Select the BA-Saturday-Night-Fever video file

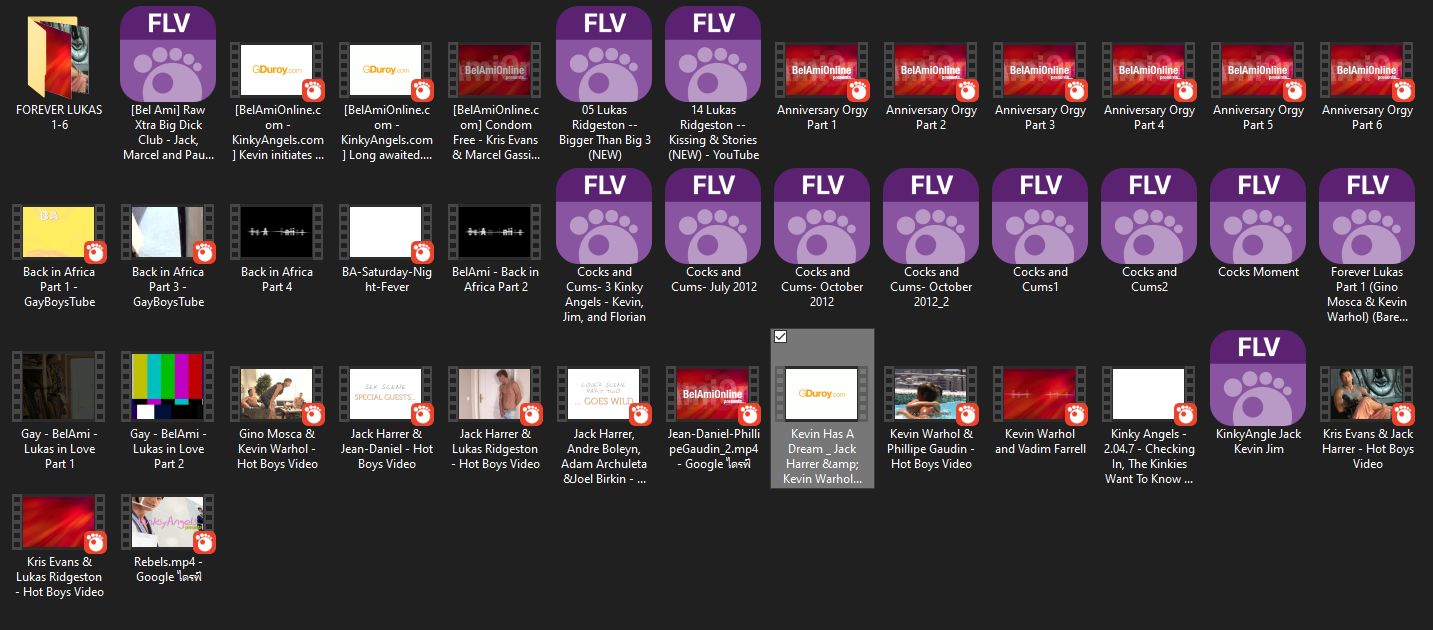coord(386,232)
